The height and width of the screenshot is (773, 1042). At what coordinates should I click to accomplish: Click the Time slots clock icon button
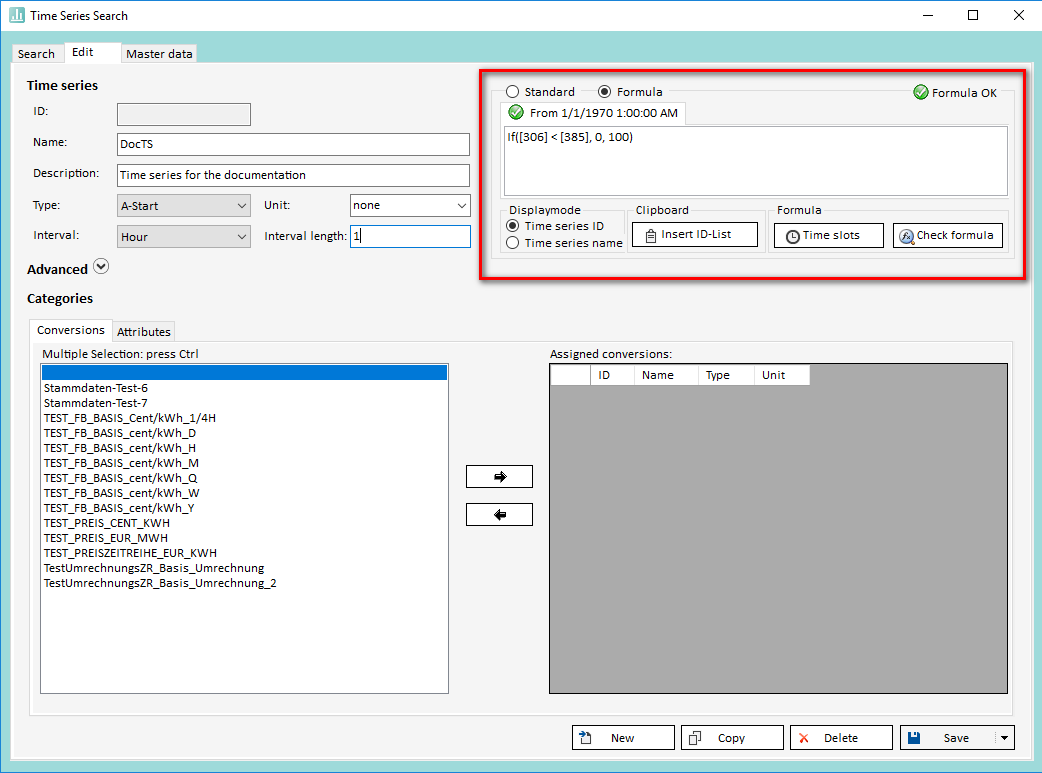coord(830,236)
